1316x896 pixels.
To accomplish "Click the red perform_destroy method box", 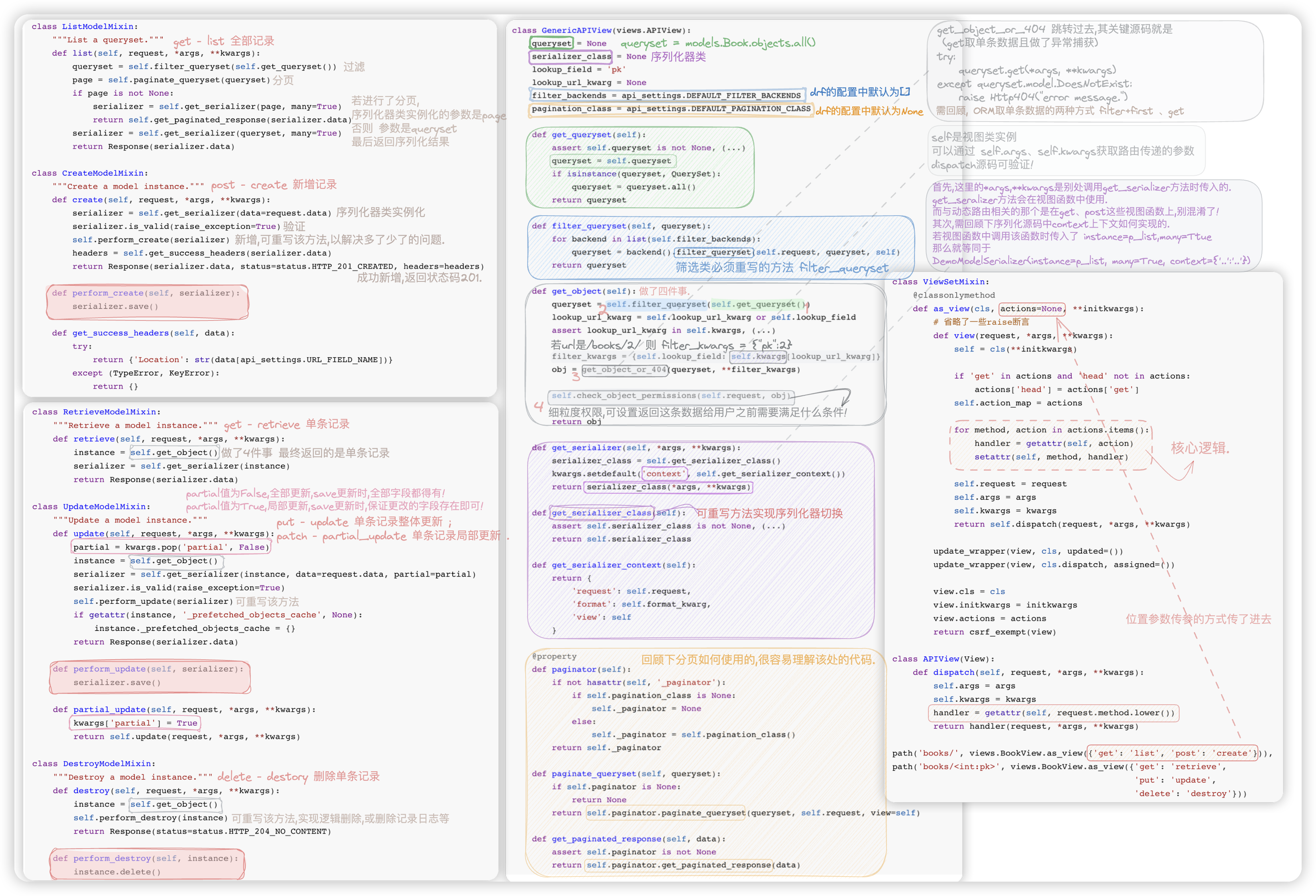I will pos(147,864).
